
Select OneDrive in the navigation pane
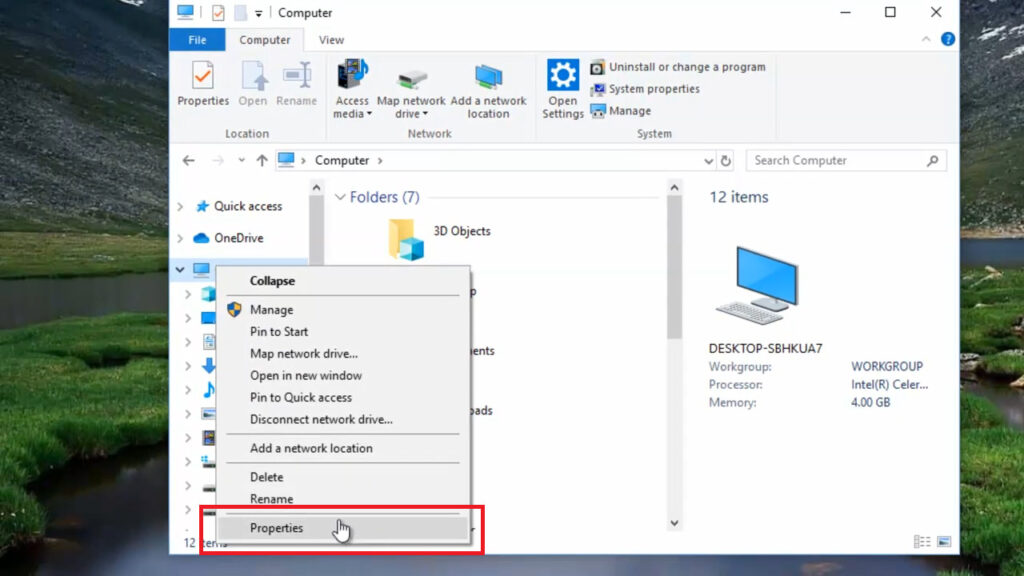click(238, 238)
